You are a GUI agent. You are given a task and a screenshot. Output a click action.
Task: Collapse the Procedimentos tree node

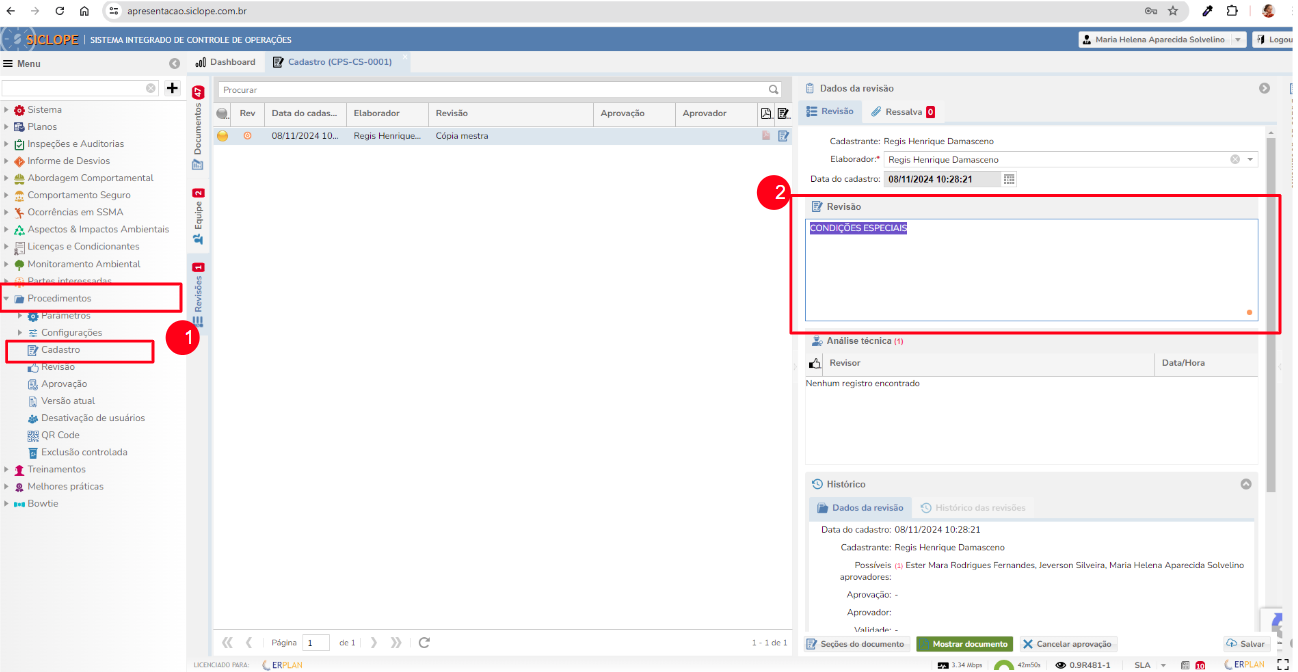(6, 299)
